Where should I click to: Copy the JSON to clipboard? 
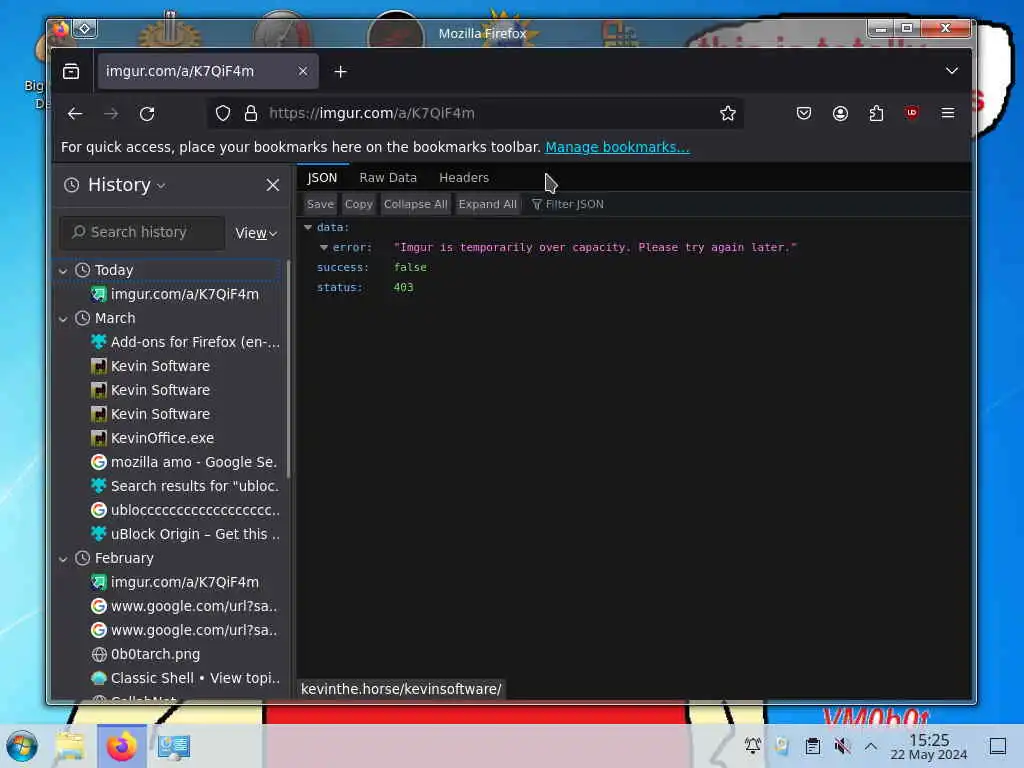click(359, 204)
